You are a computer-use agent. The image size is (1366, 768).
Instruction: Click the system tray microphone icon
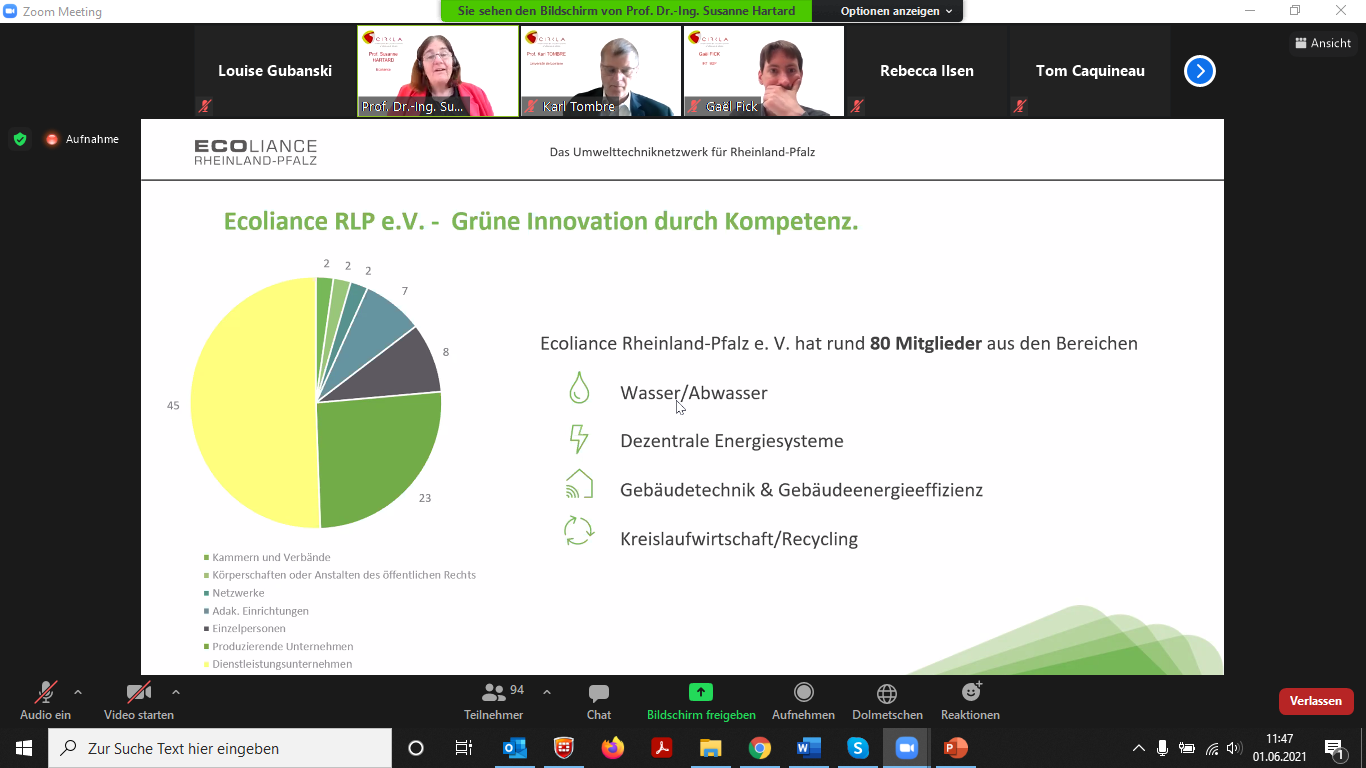coord(1163,748)
